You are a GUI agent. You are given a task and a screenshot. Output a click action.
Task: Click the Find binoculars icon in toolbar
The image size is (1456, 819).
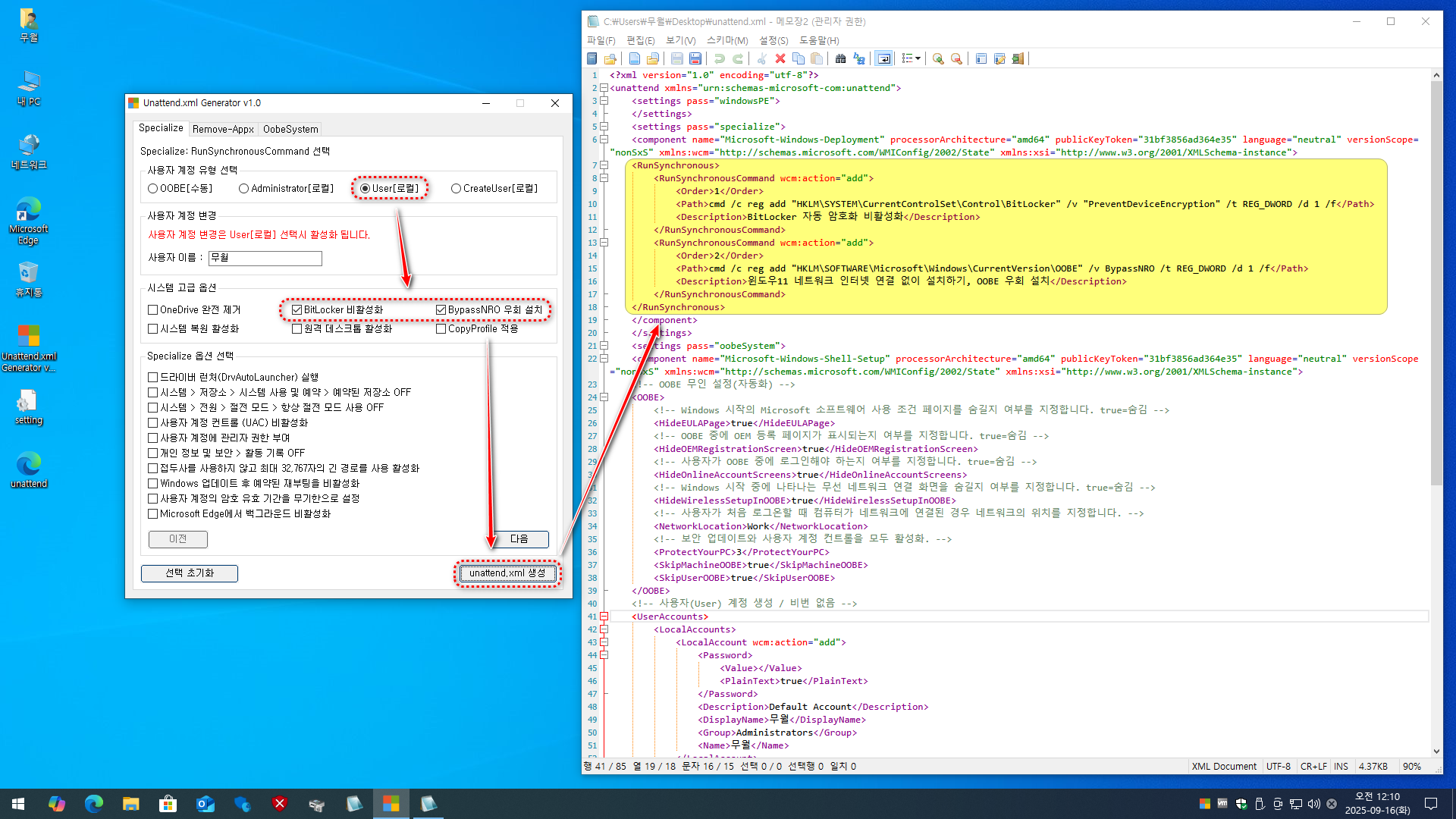[840, 58]
